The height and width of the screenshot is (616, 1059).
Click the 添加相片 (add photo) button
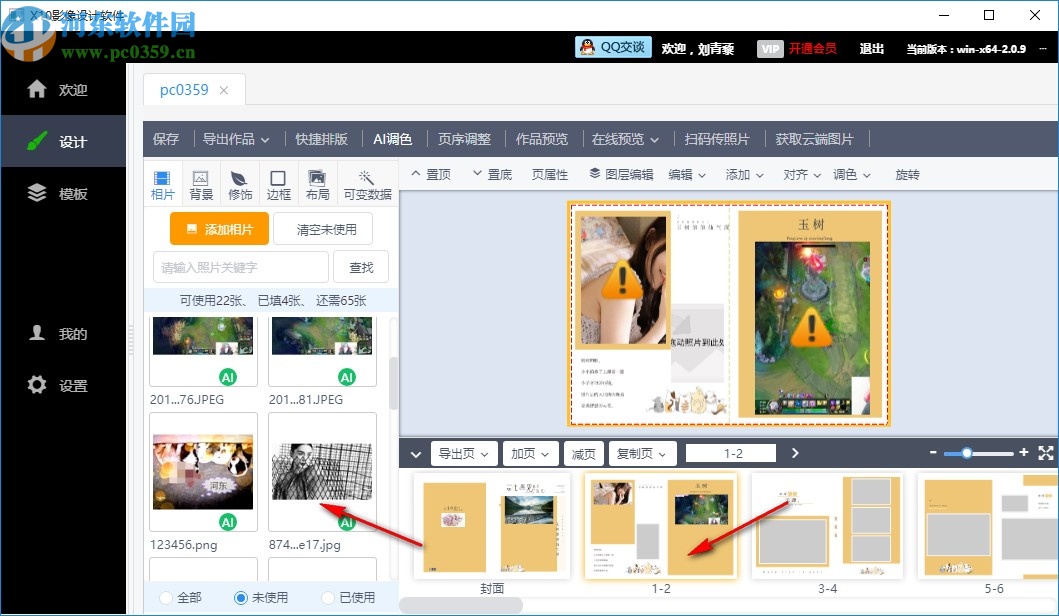point(219,229)
